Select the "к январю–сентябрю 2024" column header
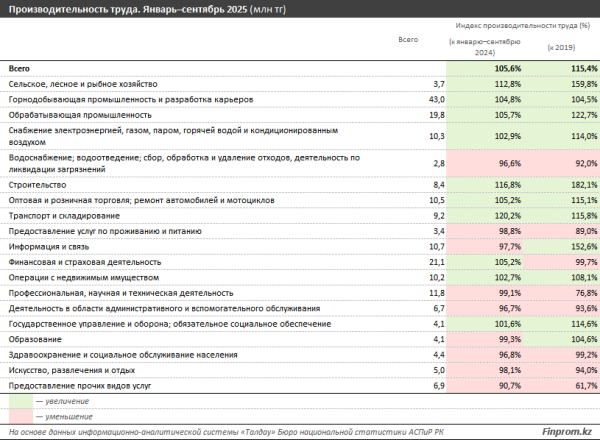The height and width of the screenshot is (440, 600). click(485, 47)
